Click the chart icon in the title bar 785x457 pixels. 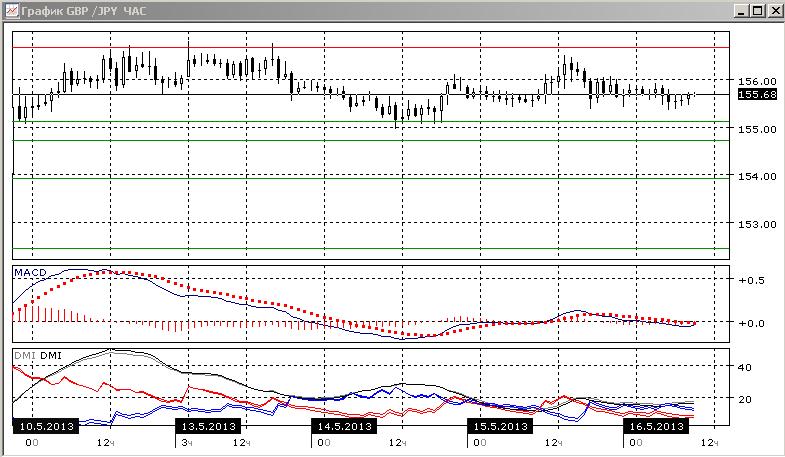[12, 11]
